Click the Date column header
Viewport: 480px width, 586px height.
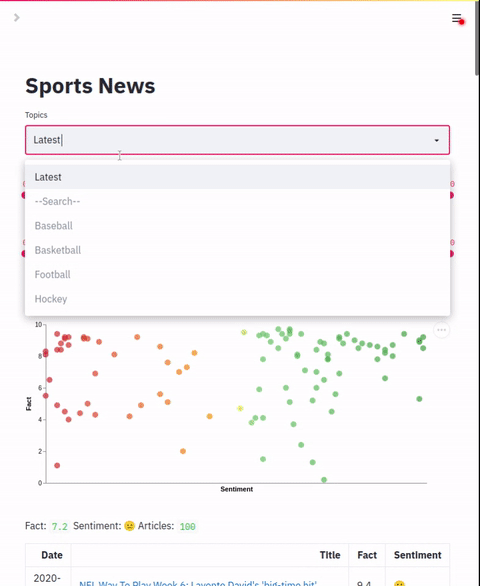52,555
